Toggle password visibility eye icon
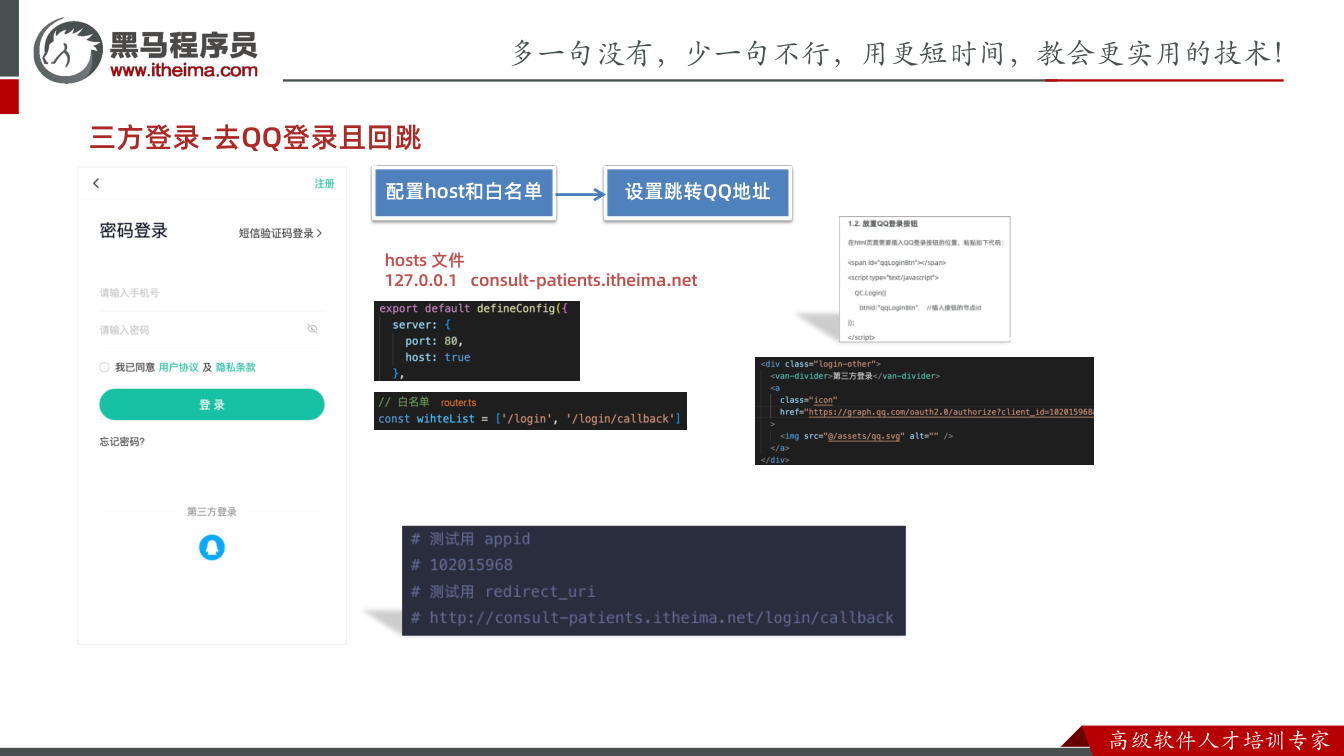Viewport: 1344px width, 756px height. coord(312,329)
